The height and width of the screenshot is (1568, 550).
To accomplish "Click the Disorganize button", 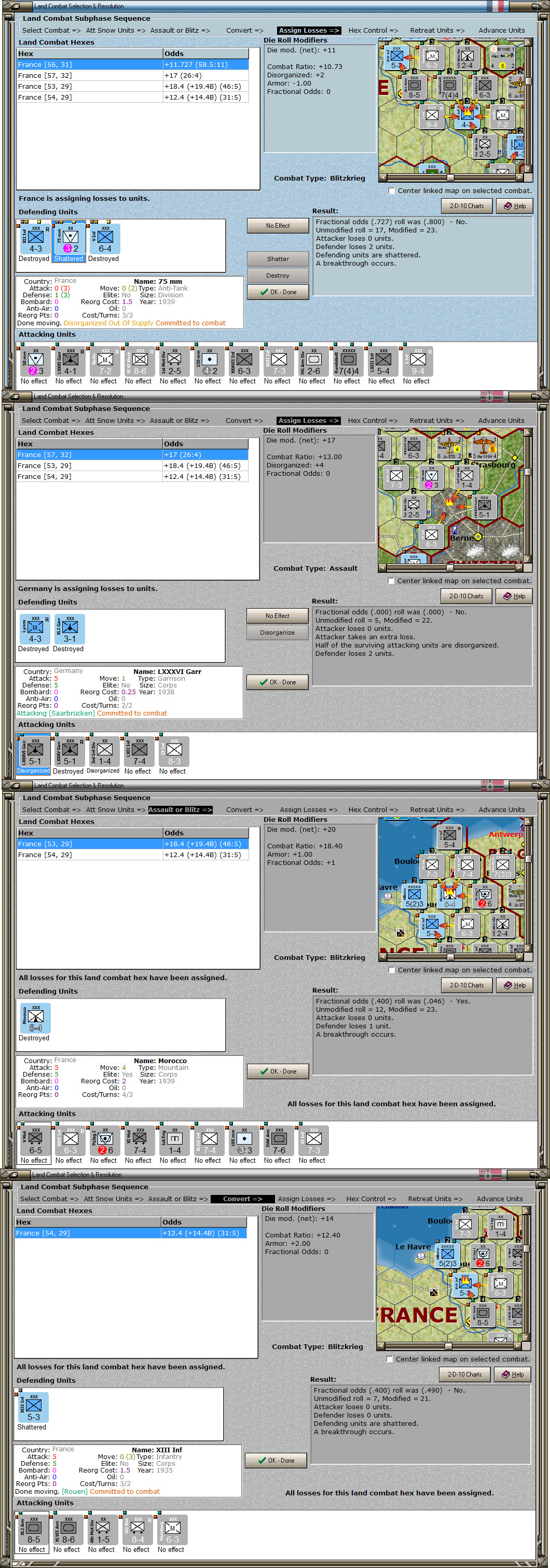I will pos(278,632).
